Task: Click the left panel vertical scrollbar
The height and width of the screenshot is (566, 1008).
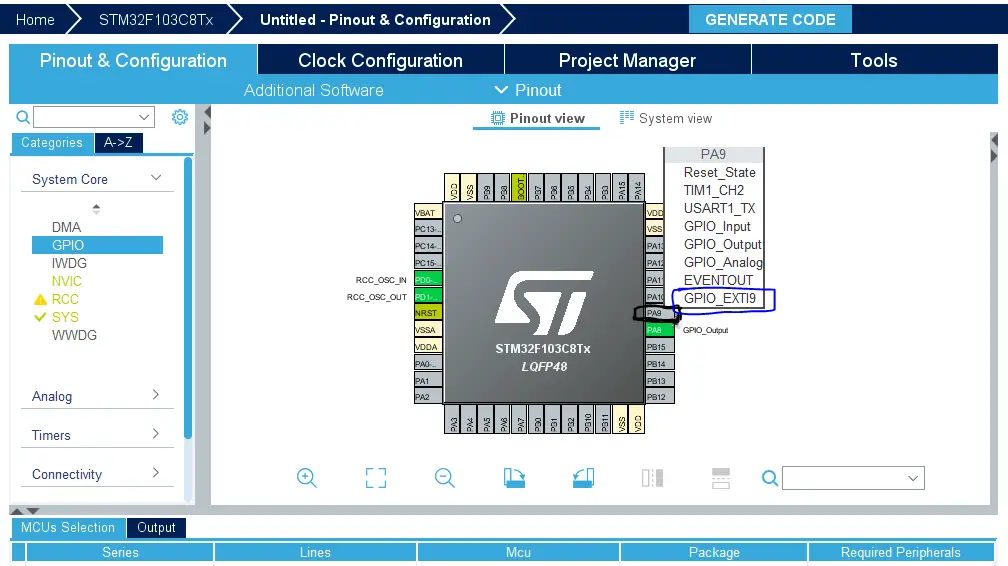Action: point(188,298)
